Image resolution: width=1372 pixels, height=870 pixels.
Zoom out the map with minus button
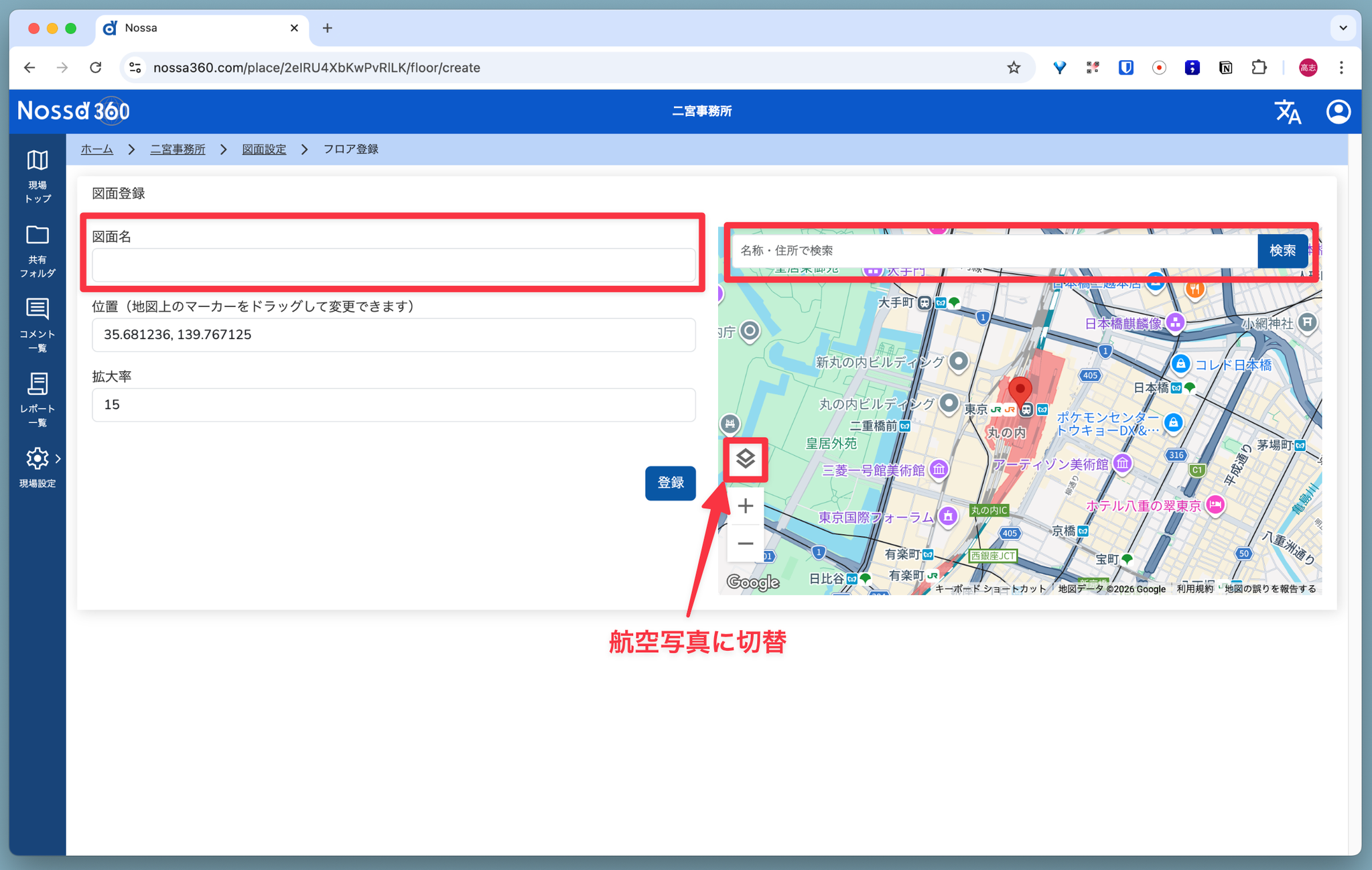[745, 543]
